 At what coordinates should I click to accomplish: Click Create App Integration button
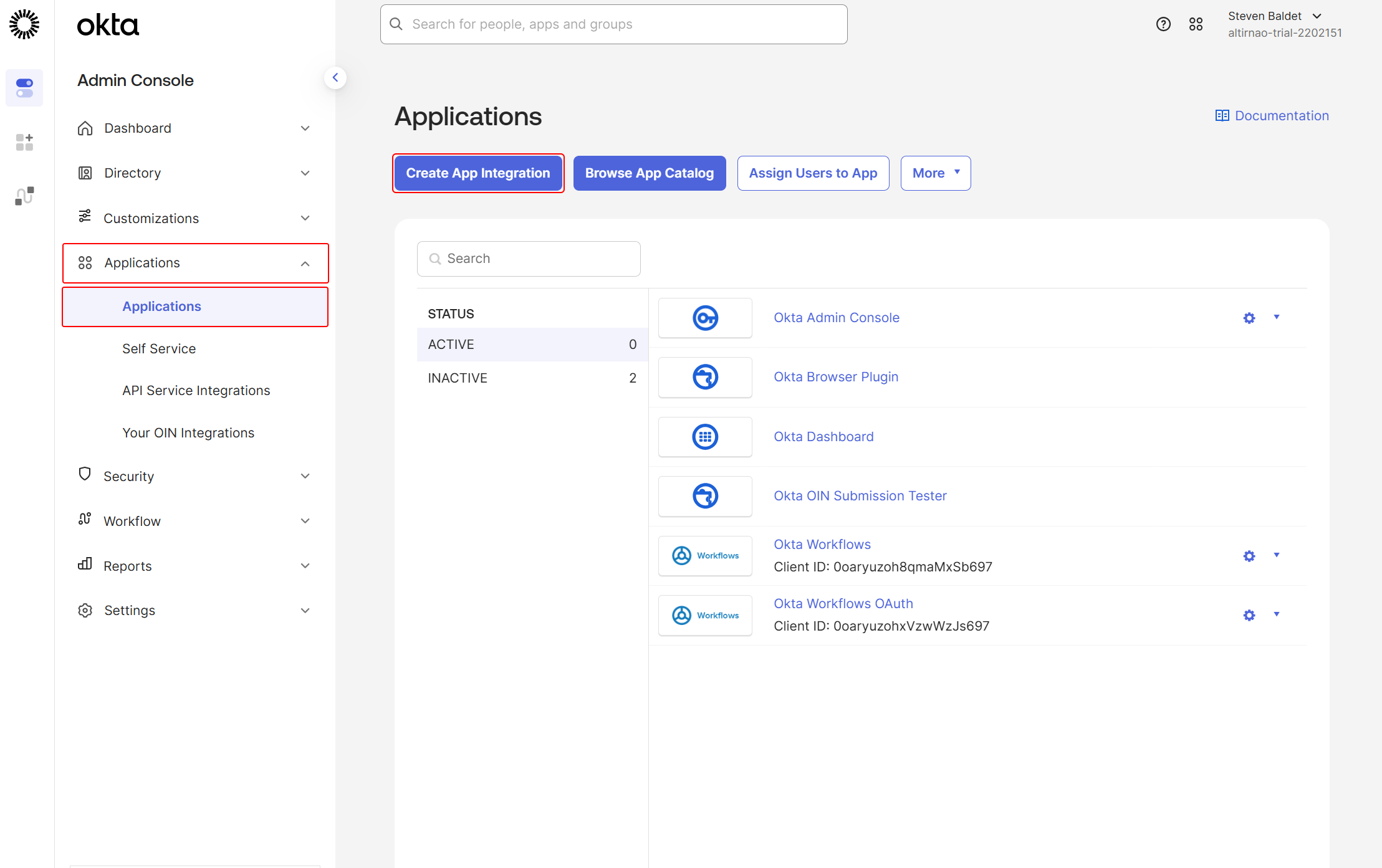[x=478, y=173]
